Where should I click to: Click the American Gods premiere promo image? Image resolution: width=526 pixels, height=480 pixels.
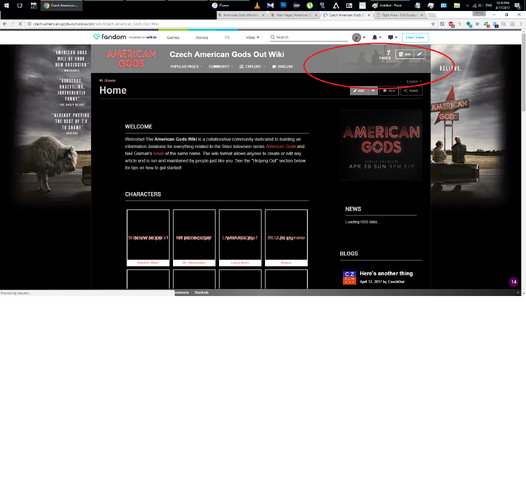381,145
